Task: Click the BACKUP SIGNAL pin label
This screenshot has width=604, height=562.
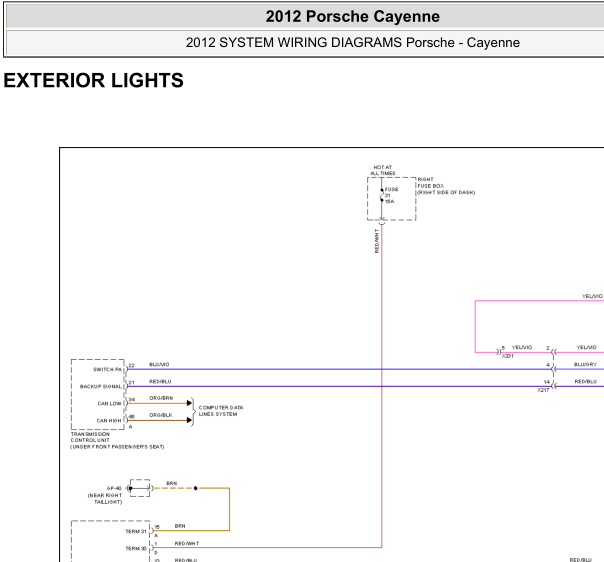Action: coord(101,386)
